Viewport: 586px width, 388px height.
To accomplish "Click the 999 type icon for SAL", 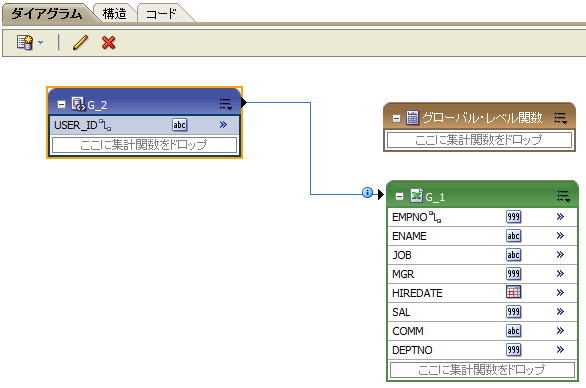I will click(x=513, y=312).
